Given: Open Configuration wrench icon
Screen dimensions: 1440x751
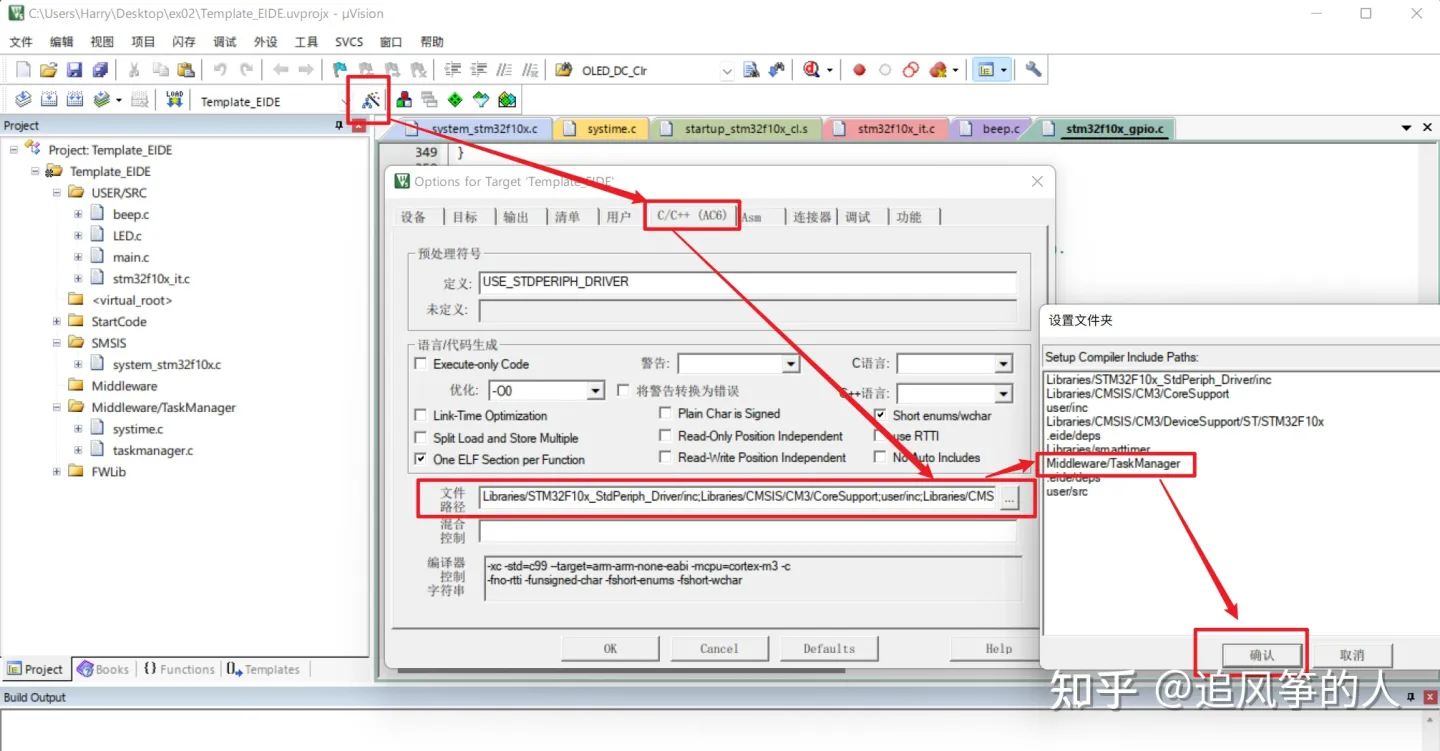Looking at the screenshot, I should point(1033,70).
